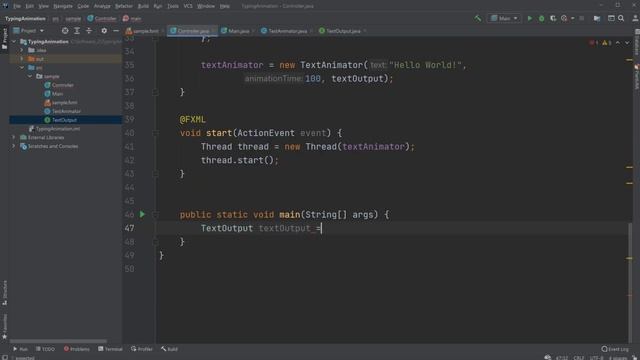Run the Main configuration with green play
This screenshot has height=360, width=640.
click(x=530, y=18)
